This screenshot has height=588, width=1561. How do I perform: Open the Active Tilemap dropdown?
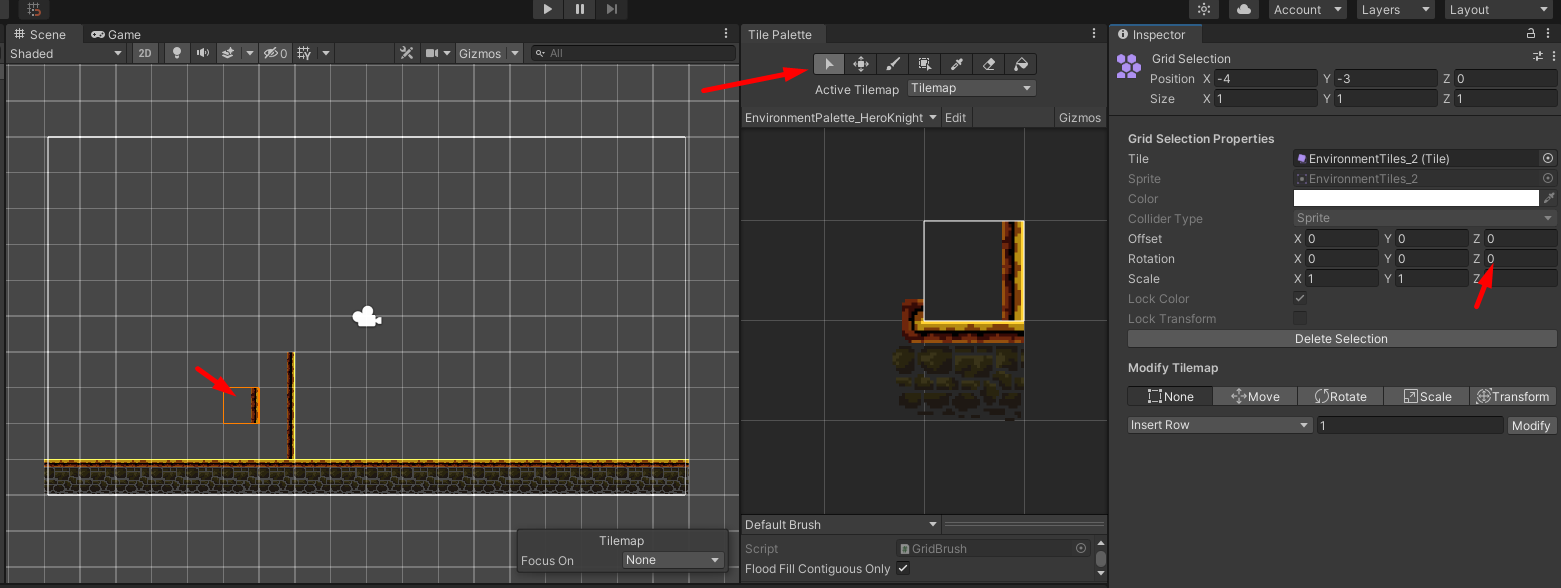point(971,88)
